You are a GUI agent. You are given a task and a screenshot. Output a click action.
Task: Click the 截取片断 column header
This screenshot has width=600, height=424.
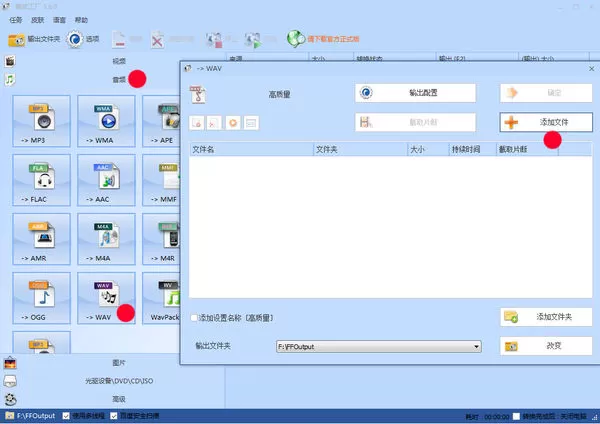pos(527,149)
